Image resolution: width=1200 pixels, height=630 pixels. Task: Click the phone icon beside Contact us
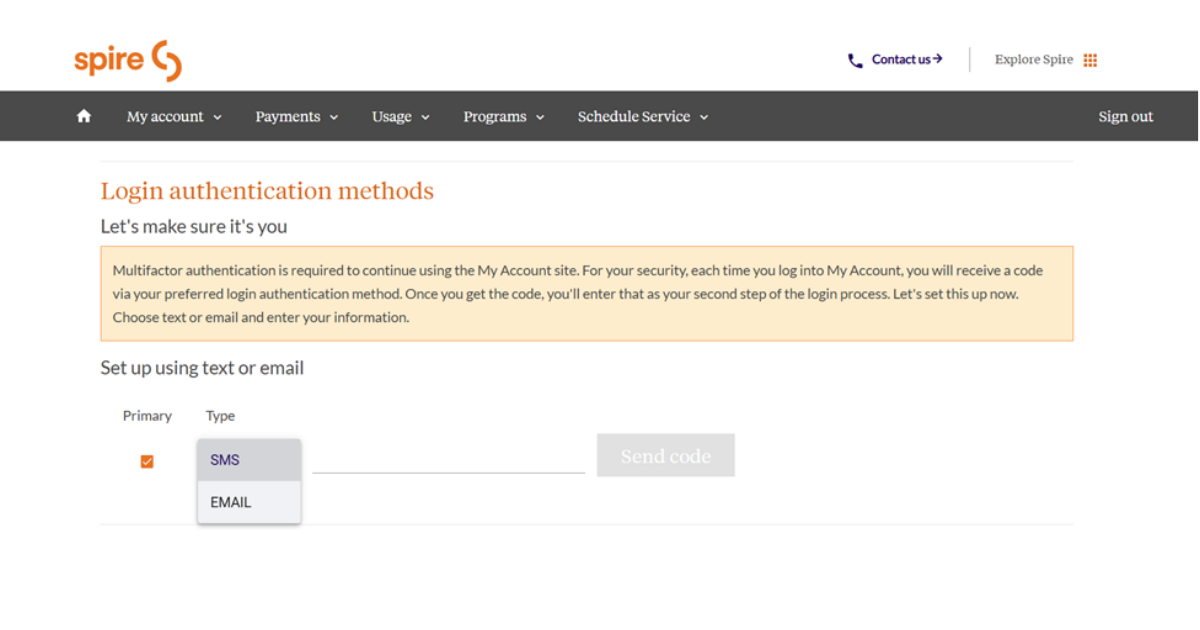point(854,60)
